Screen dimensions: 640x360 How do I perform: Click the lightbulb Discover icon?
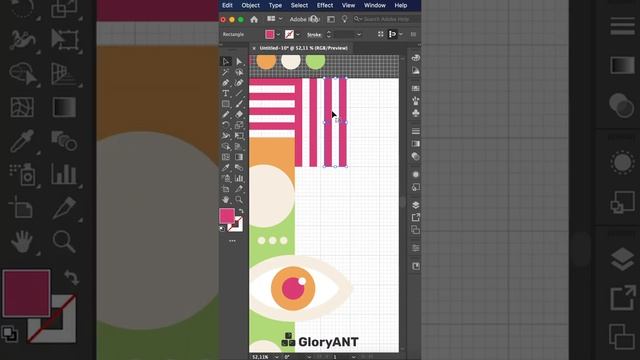(344, 19)
